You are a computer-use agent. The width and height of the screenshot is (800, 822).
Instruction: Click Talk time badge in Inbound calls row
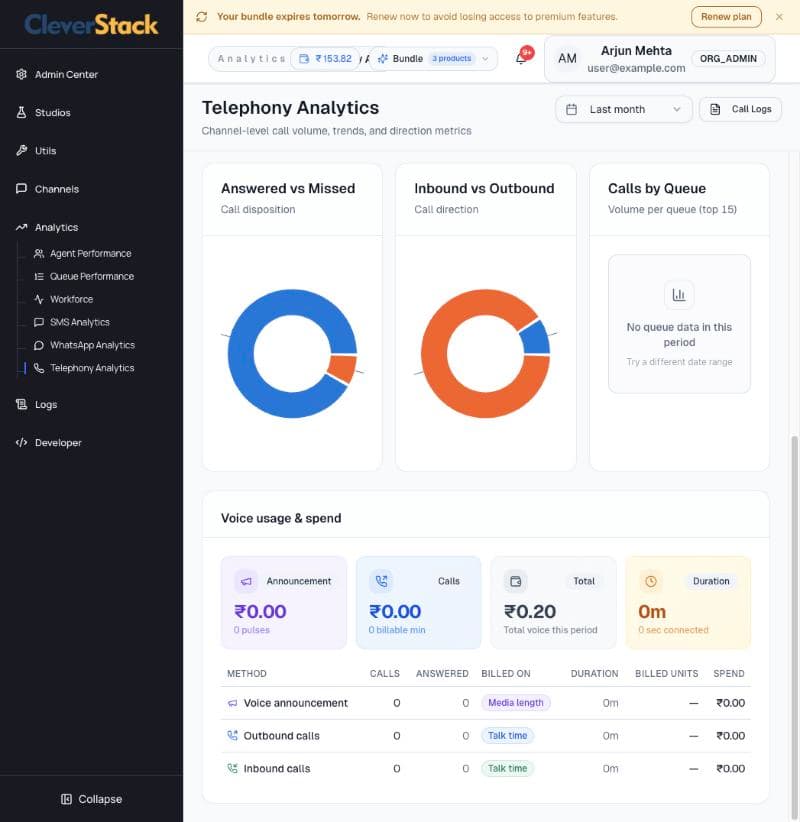pyautogui.click(x=507, y=769)
